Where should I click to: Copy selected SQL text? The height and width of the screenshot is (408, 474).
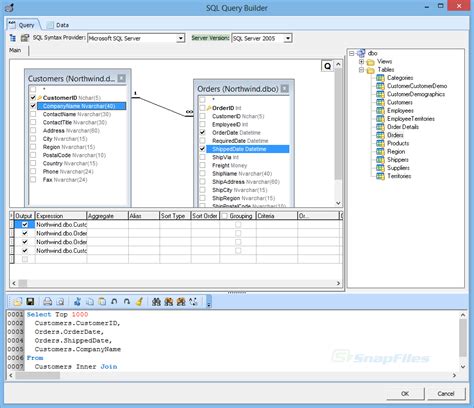(x=90, y=302)
